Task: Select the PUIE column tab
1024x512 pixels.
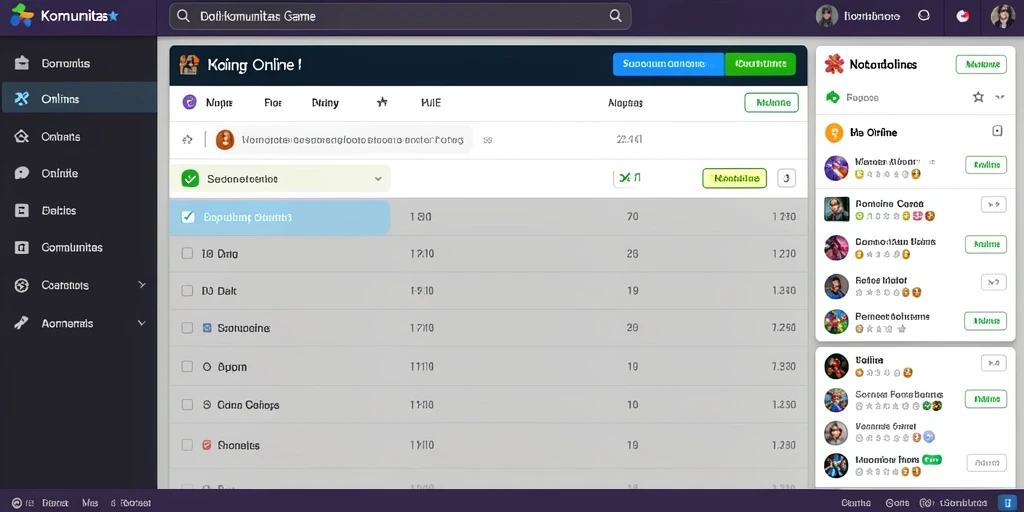Action: [431, 103]
